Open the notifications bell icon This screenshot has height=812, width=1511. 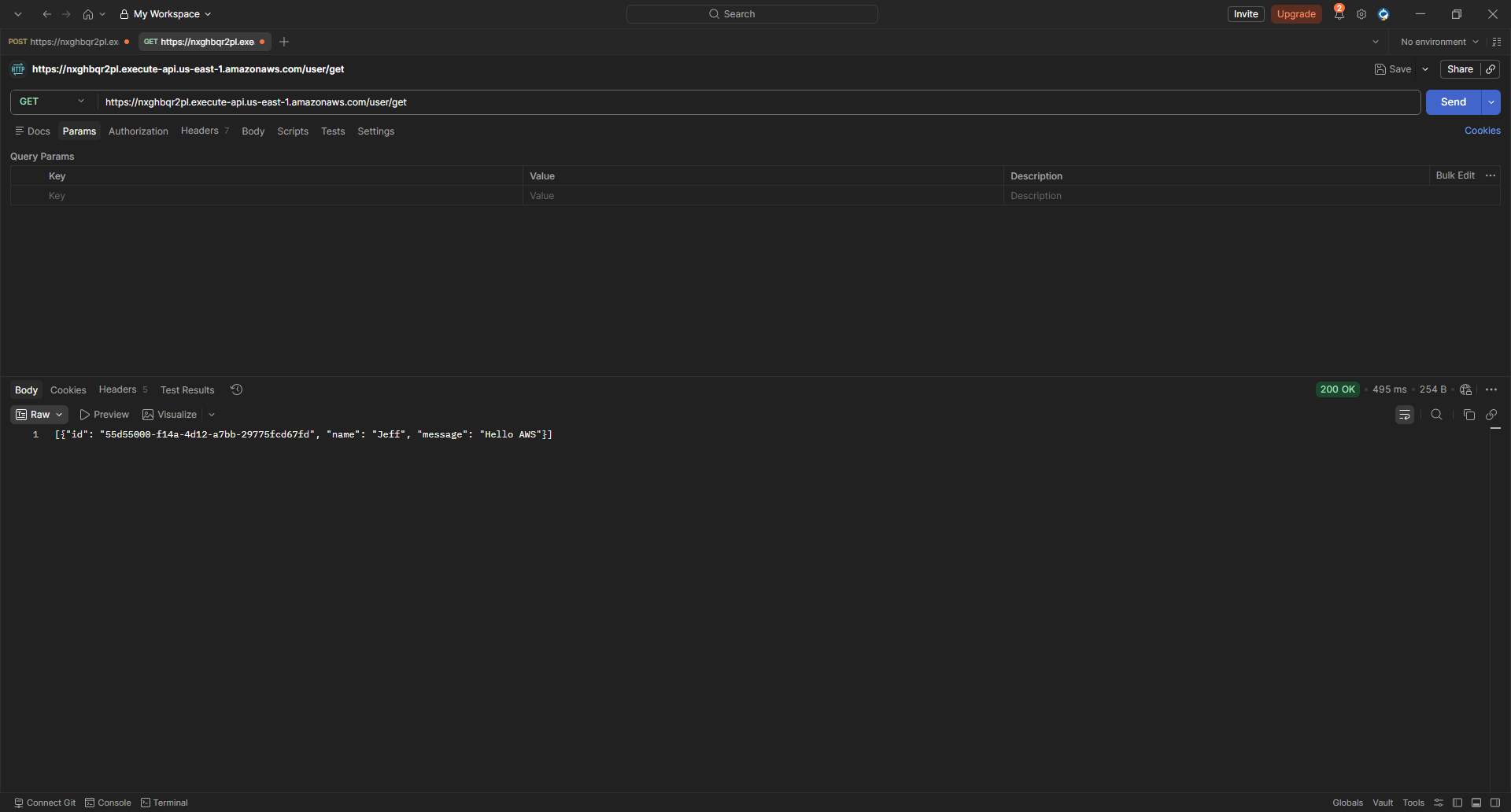1339,14
